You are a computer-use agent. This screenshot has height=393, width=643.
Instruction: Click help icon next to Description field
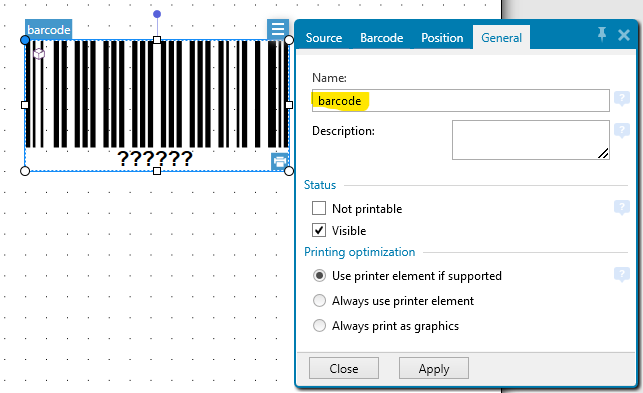622,130
